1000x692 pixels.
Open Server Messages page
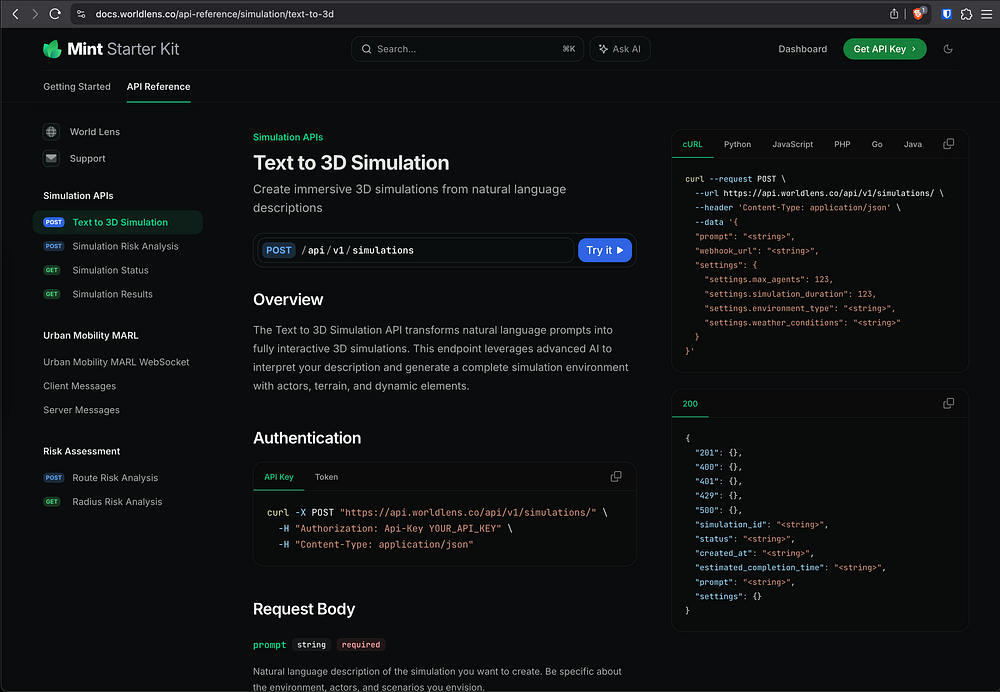(x=81, y=410)
